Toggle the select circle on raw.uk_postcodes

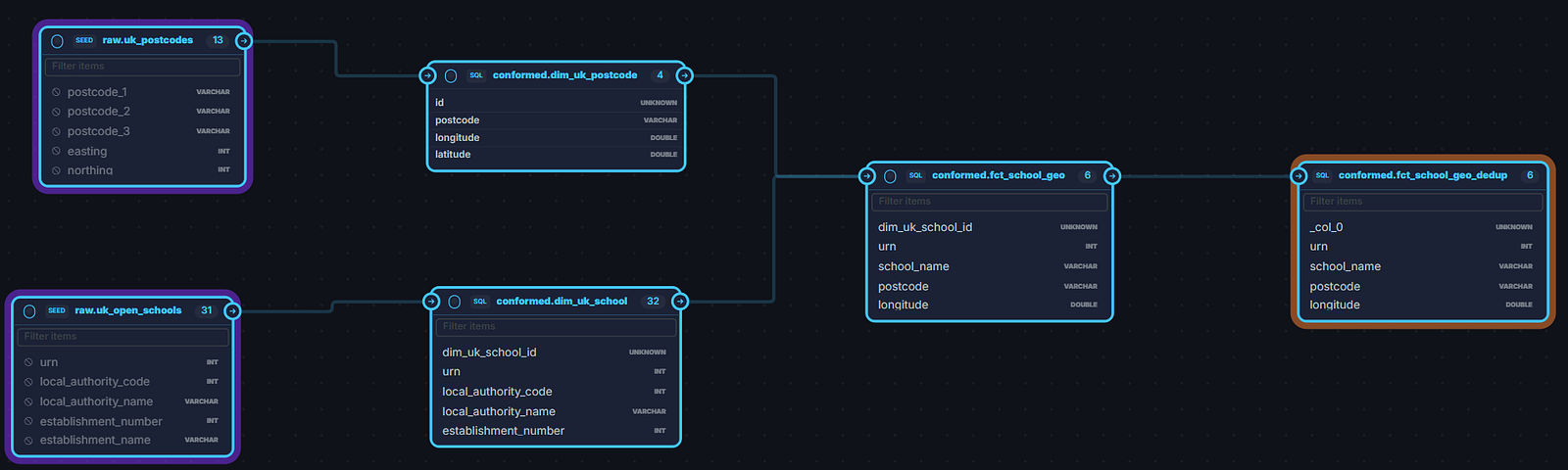click(x=57, y=41)
